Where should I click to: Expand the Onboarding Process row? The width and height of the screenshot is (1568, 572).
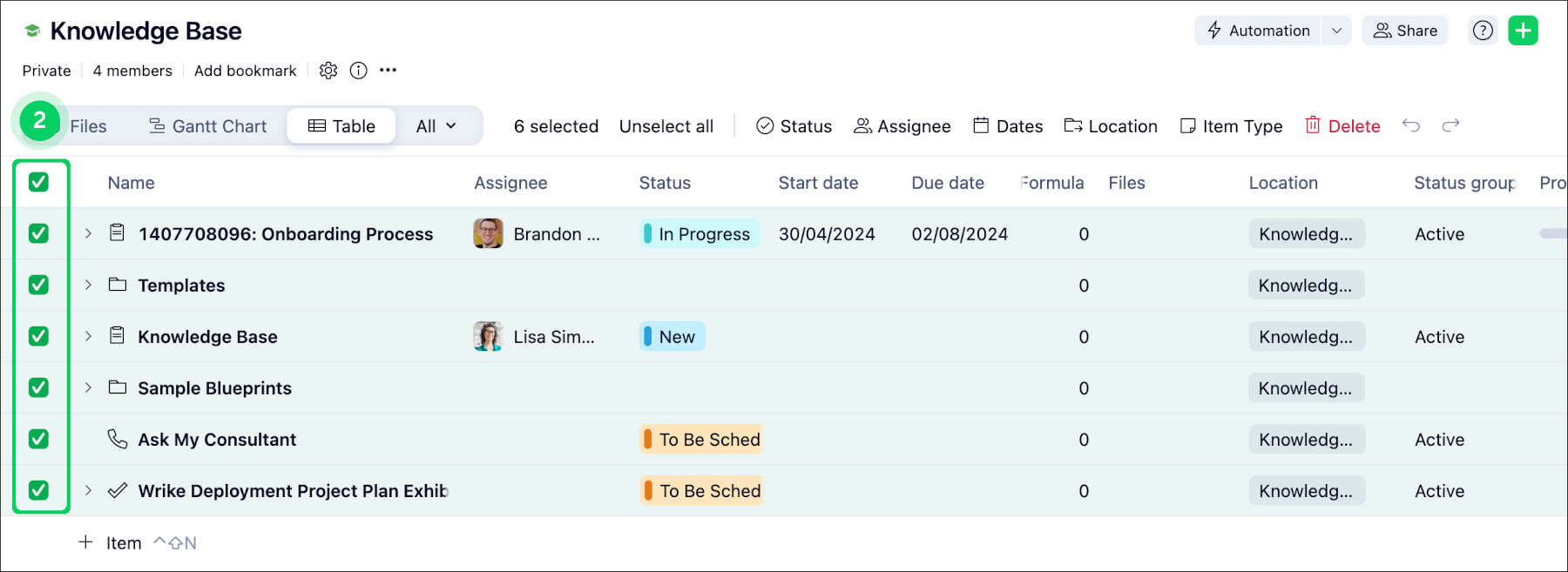point(88,233)
